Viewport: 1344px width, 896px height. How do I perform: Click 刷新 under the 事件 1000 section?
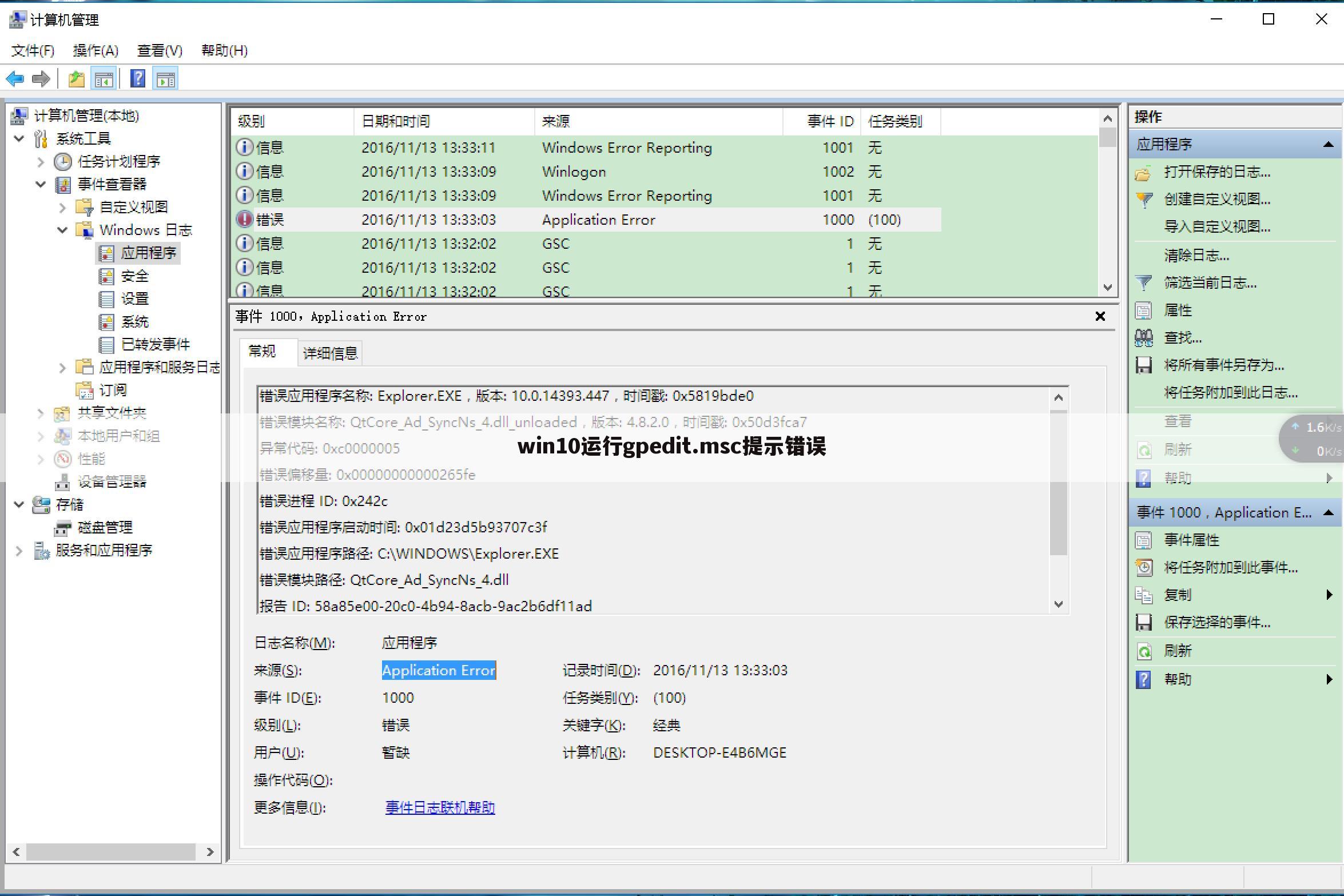1178,651
